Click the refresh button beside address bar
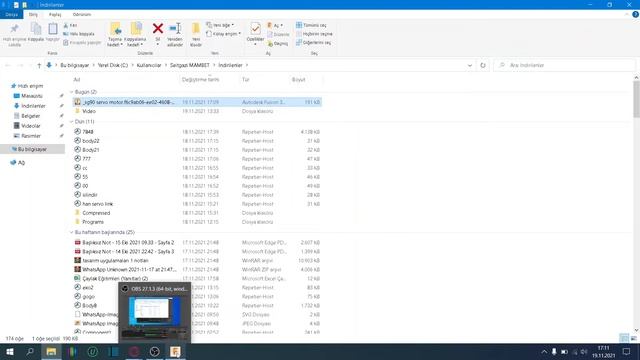 pyautogui.click(x=483, y=65)
